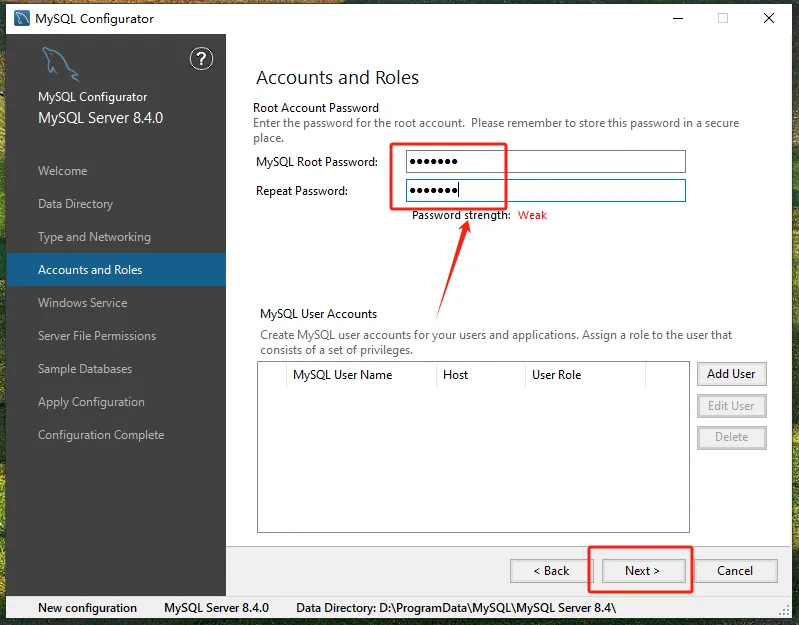Focus the Repeat Password field
Screen dimensions: 799x625
pyautogui.click(x=546, y=191)
